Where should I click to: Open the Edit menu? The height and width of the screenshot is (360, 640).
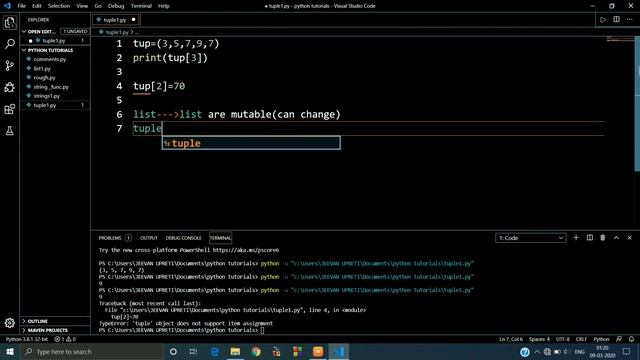pyautogui.click(x=37, y=6)
